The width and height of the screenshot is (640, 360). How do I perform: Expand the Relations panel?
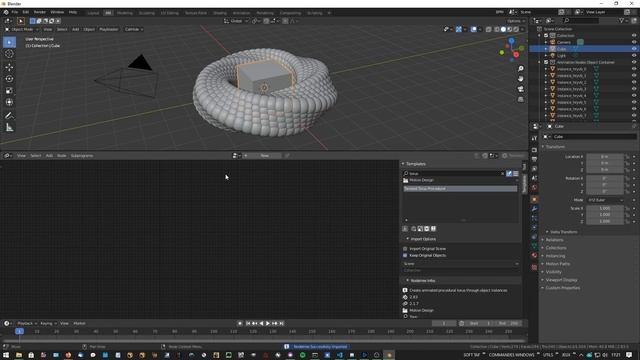pyautogui.click(x=554, y=240)
